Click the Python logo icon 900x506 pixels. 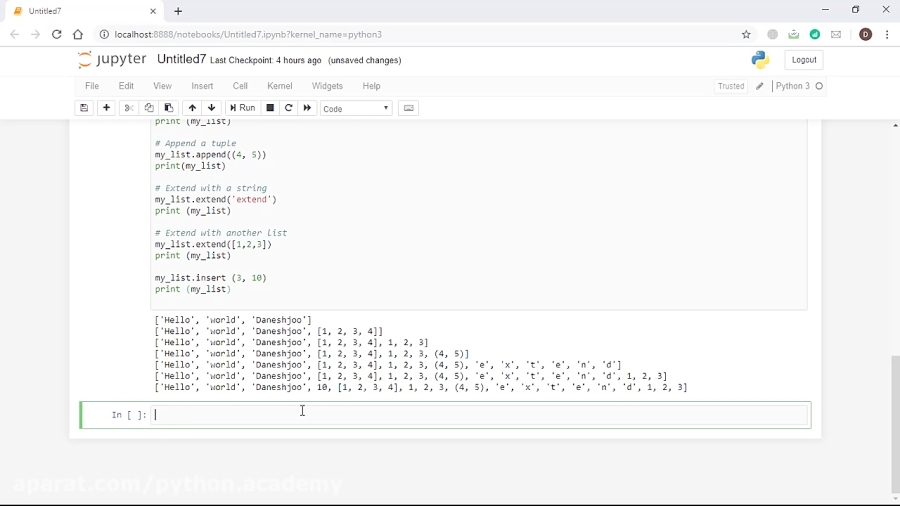[x=761, y=60]
